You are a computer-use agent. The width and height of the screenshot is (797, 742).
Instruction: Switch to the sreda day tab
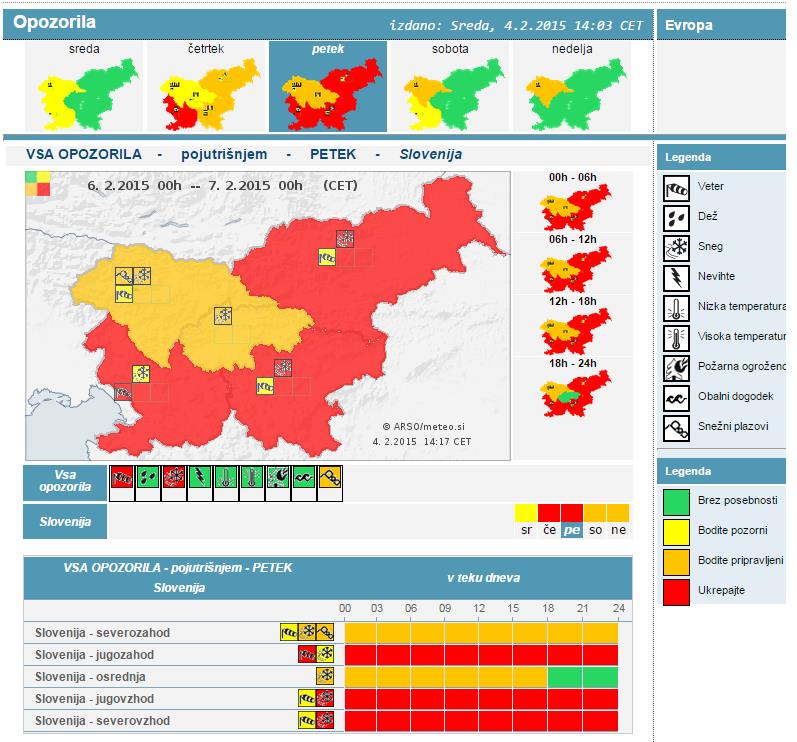[84, 88]
